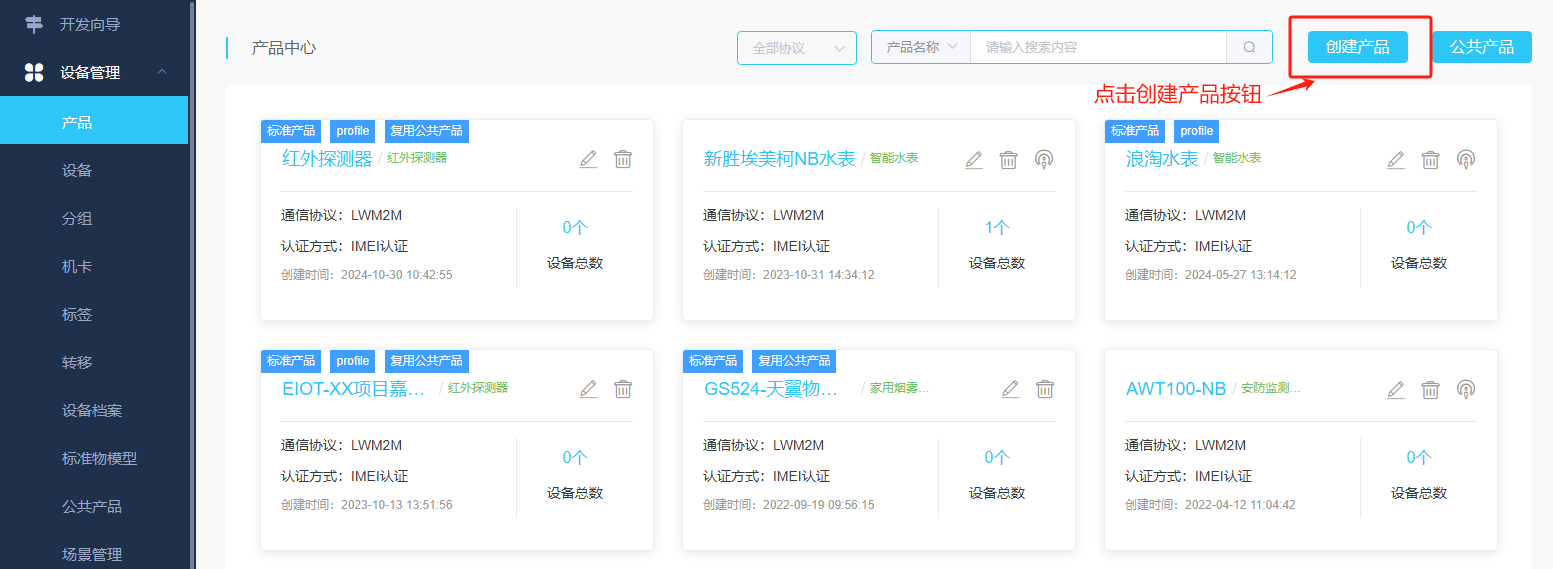Click the 创建产品 button
1553x569 pixels.
point(1357,47)
